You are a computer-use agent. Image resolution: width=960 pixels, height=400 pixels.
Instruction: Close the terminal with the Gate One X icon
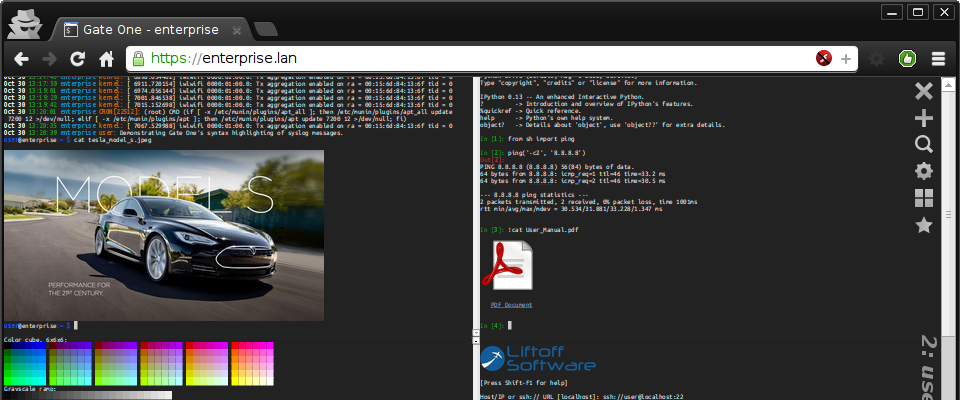(924, 92)
